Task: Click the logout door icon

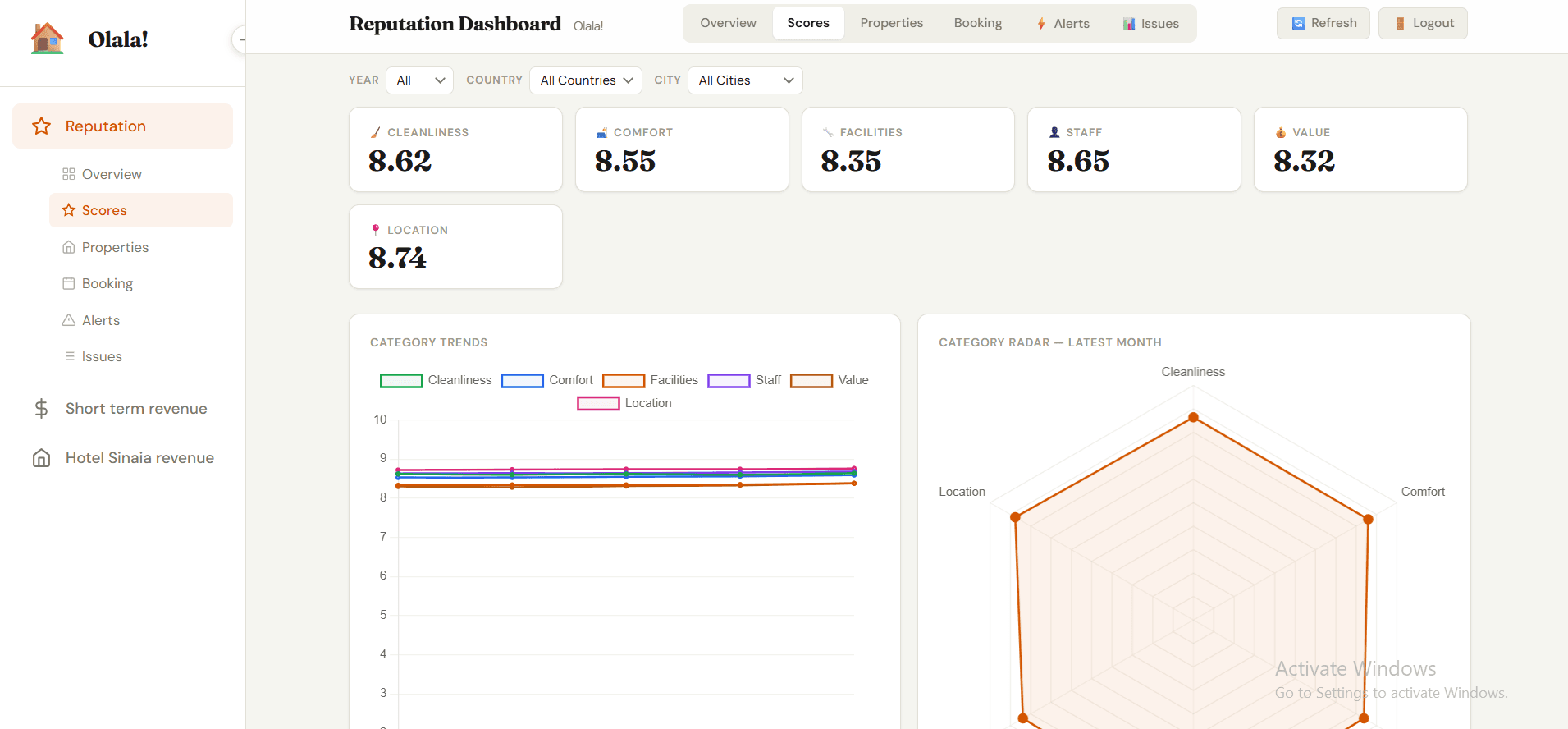Action: pos(1401,23)
